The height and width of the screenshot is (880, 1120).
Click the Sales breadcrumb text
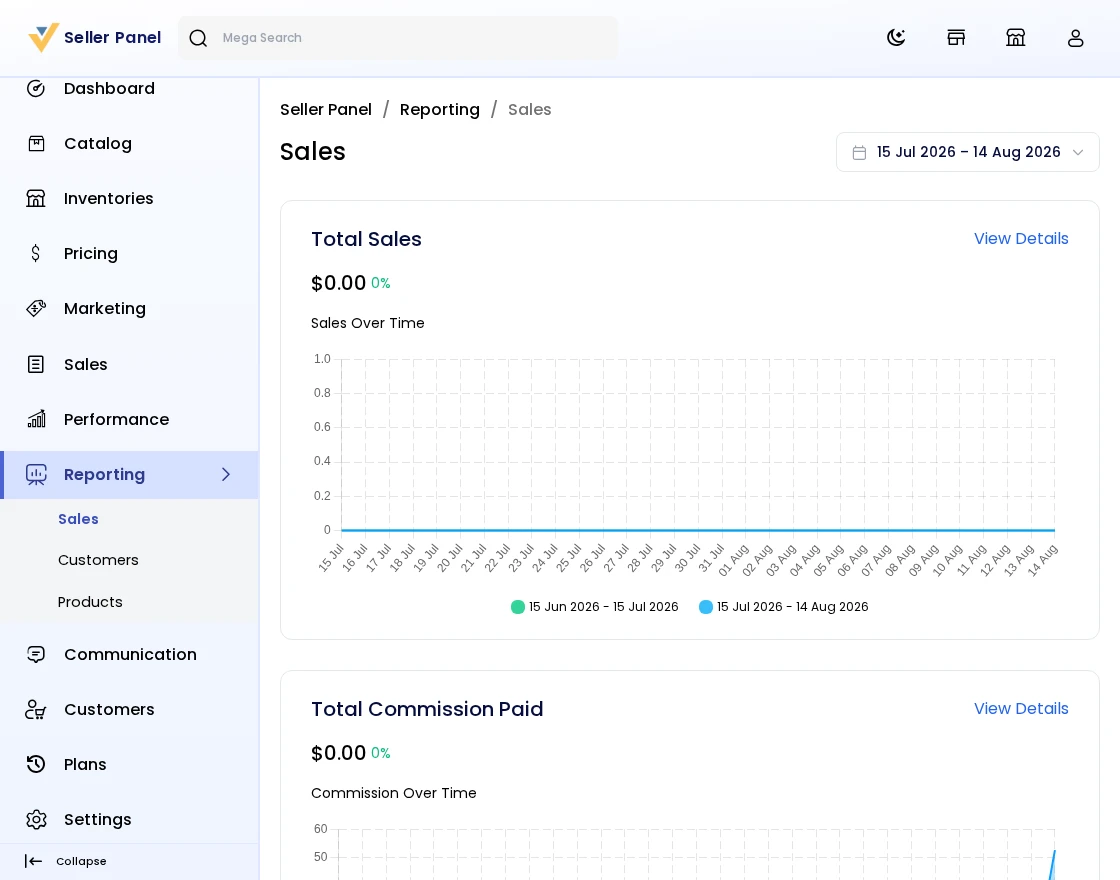click(x=529, y=109)
